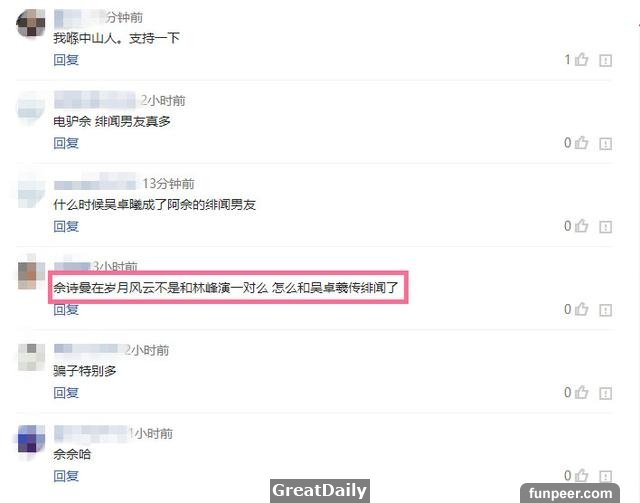Reply to the 吴卓曦 13分钟前 comment
Image resolution: width=640 pixels, height=503 pixels.
point(66,226)
